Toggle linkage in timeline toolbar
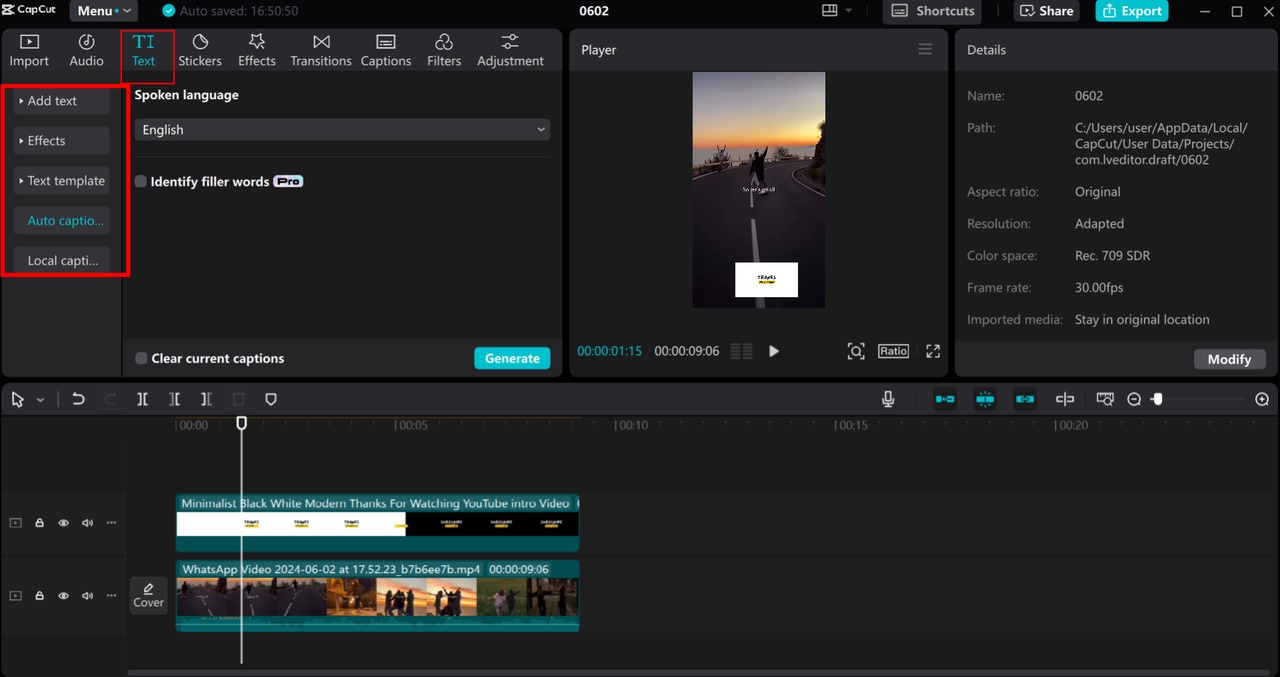Image resolution: width=1280 pixels, height=677 pixels. click(x=1025, y=399)
